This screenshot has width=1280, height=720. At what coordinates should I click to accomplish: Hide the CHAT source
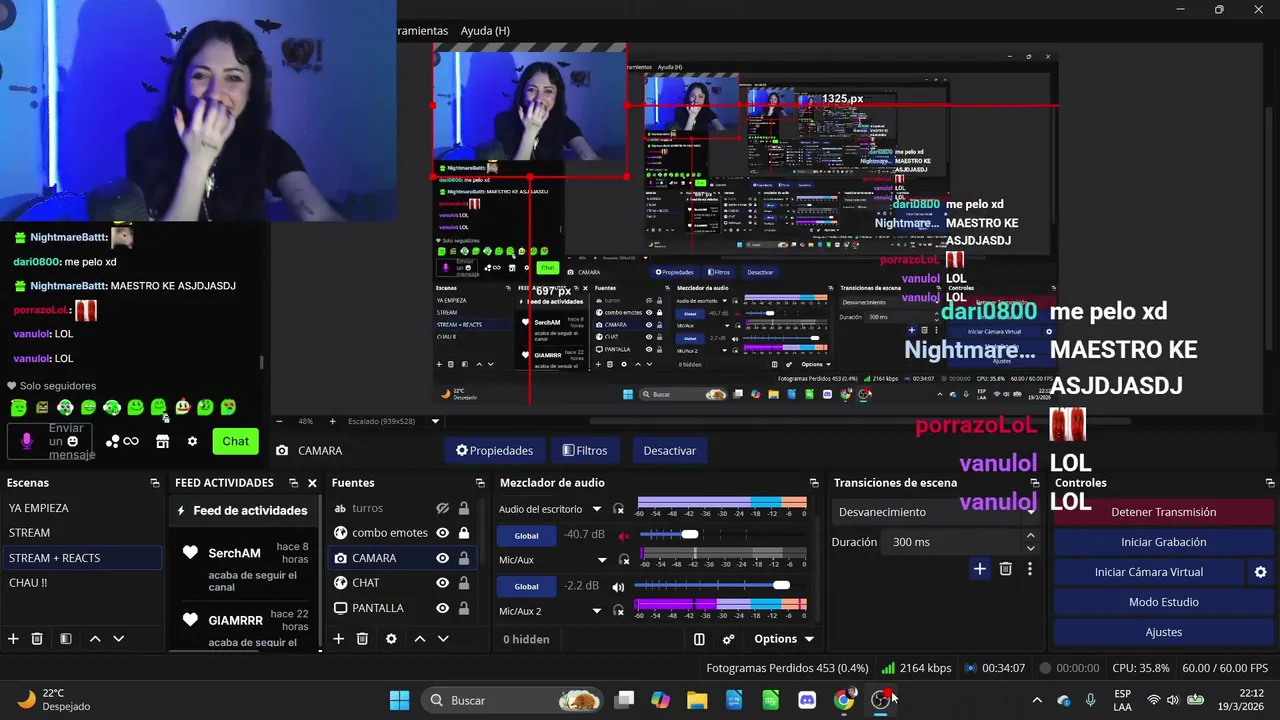[442, 583]
